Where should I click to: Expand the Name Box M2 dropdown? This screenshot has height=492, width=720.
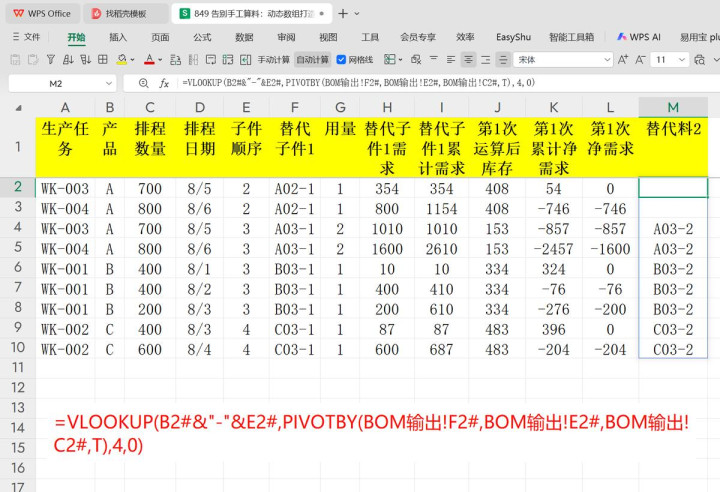tap(109, 84)
